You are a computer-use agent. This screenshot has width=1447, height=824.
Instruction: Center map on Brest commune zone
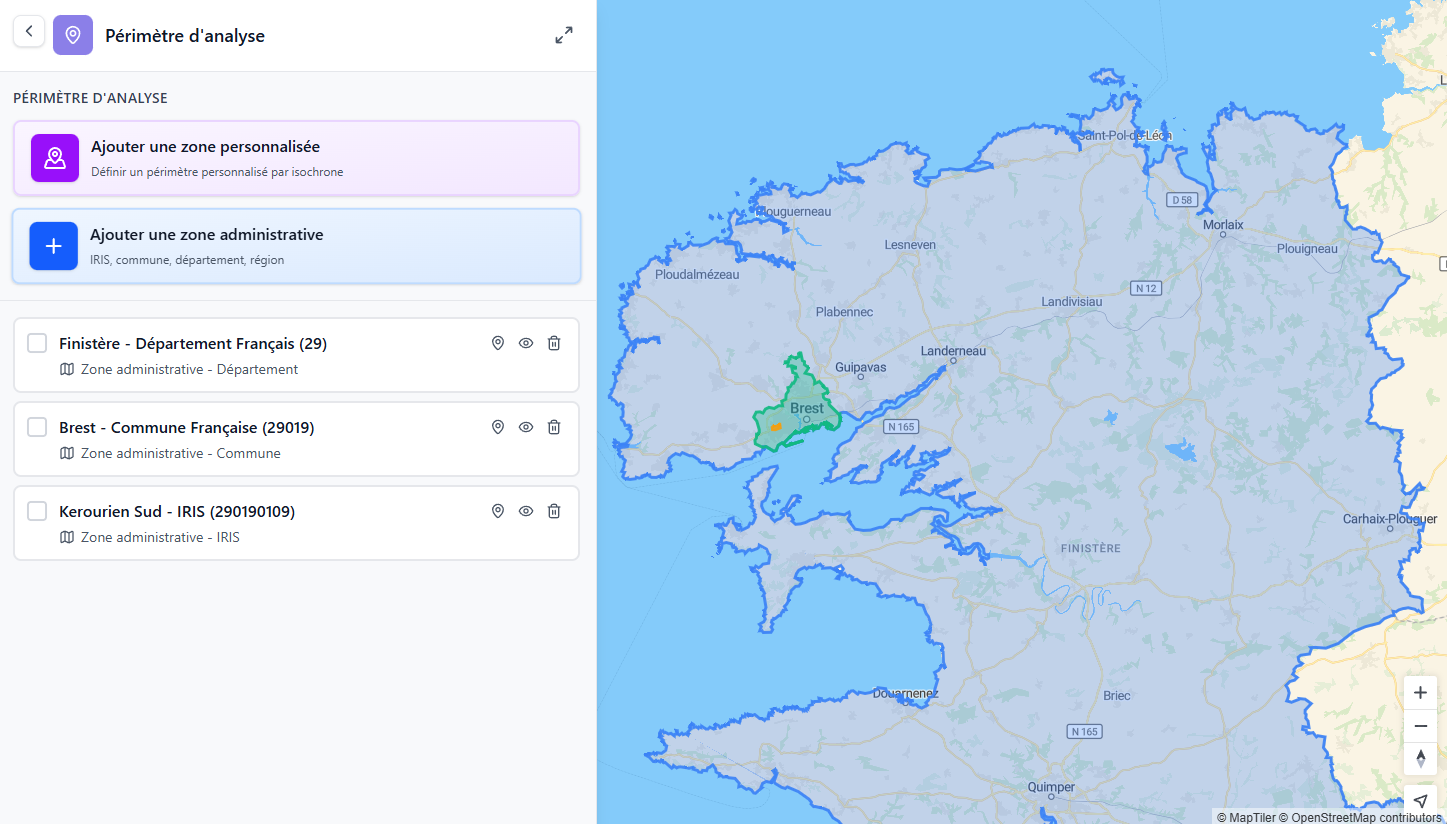pos(497,426)
